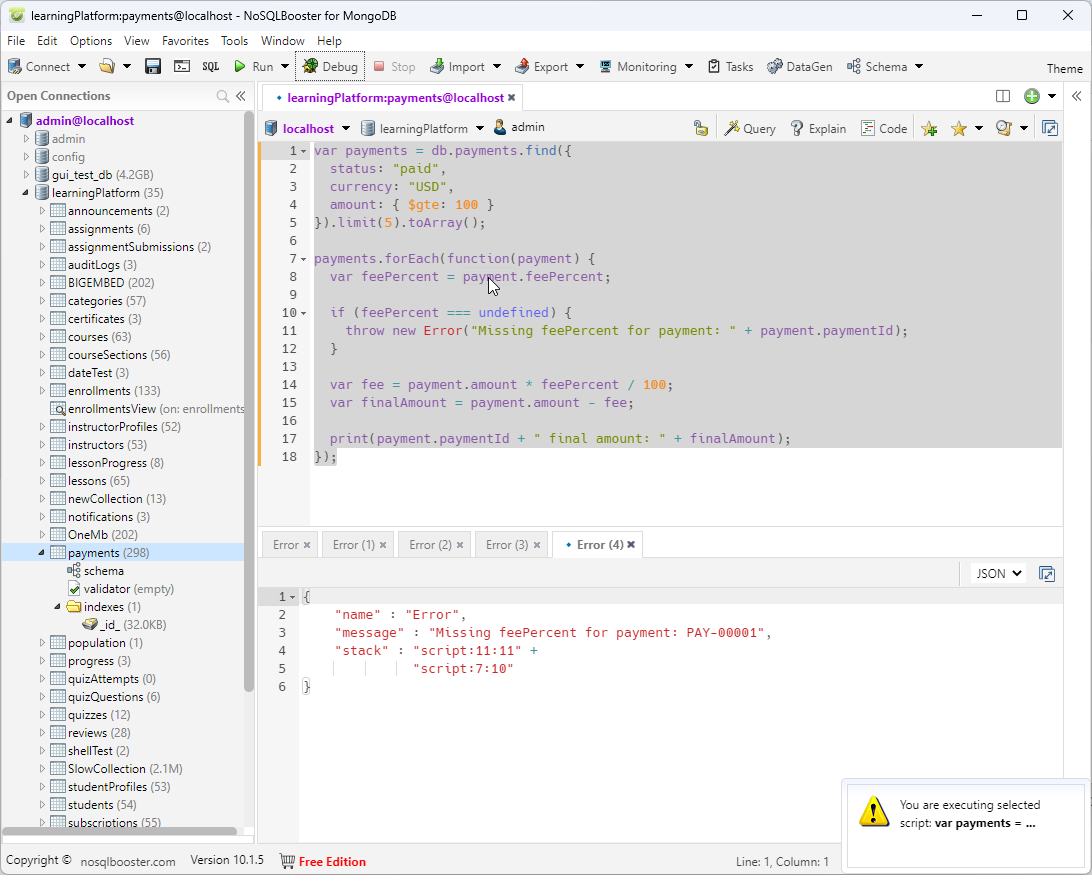Click the Import toolbar button
Image resolution: width=1092 pixels, height=875 pixels.
tap(458, 67)
